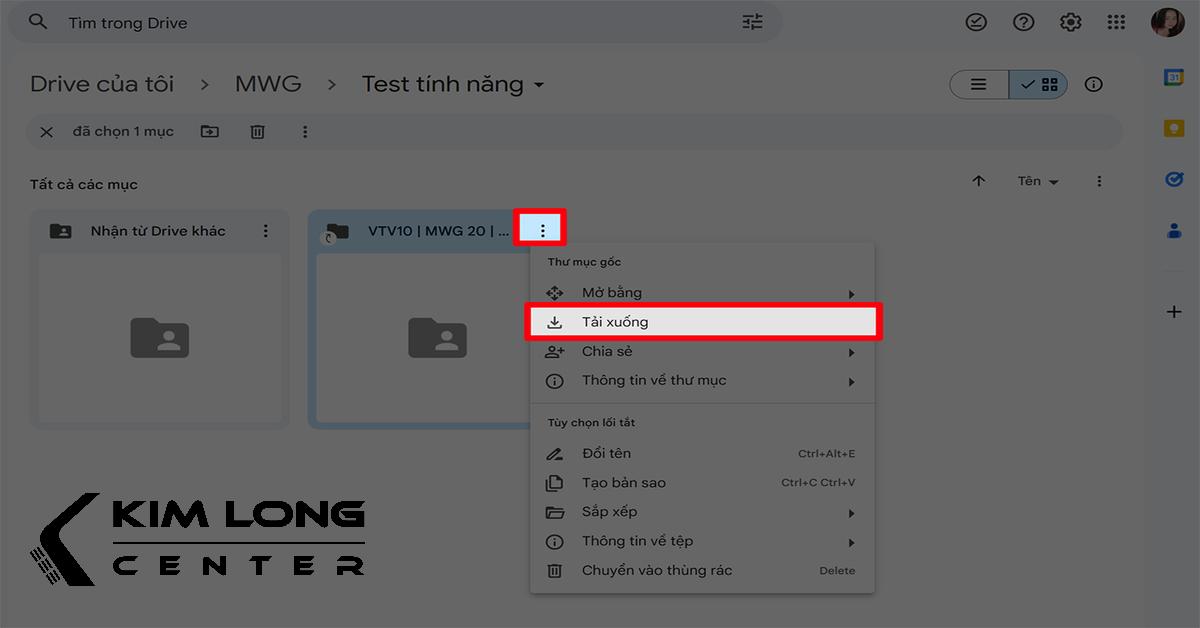Screen dimensions: 1200x628
Task: Open Google Keep from the side panel
Action: point(1173,127)
